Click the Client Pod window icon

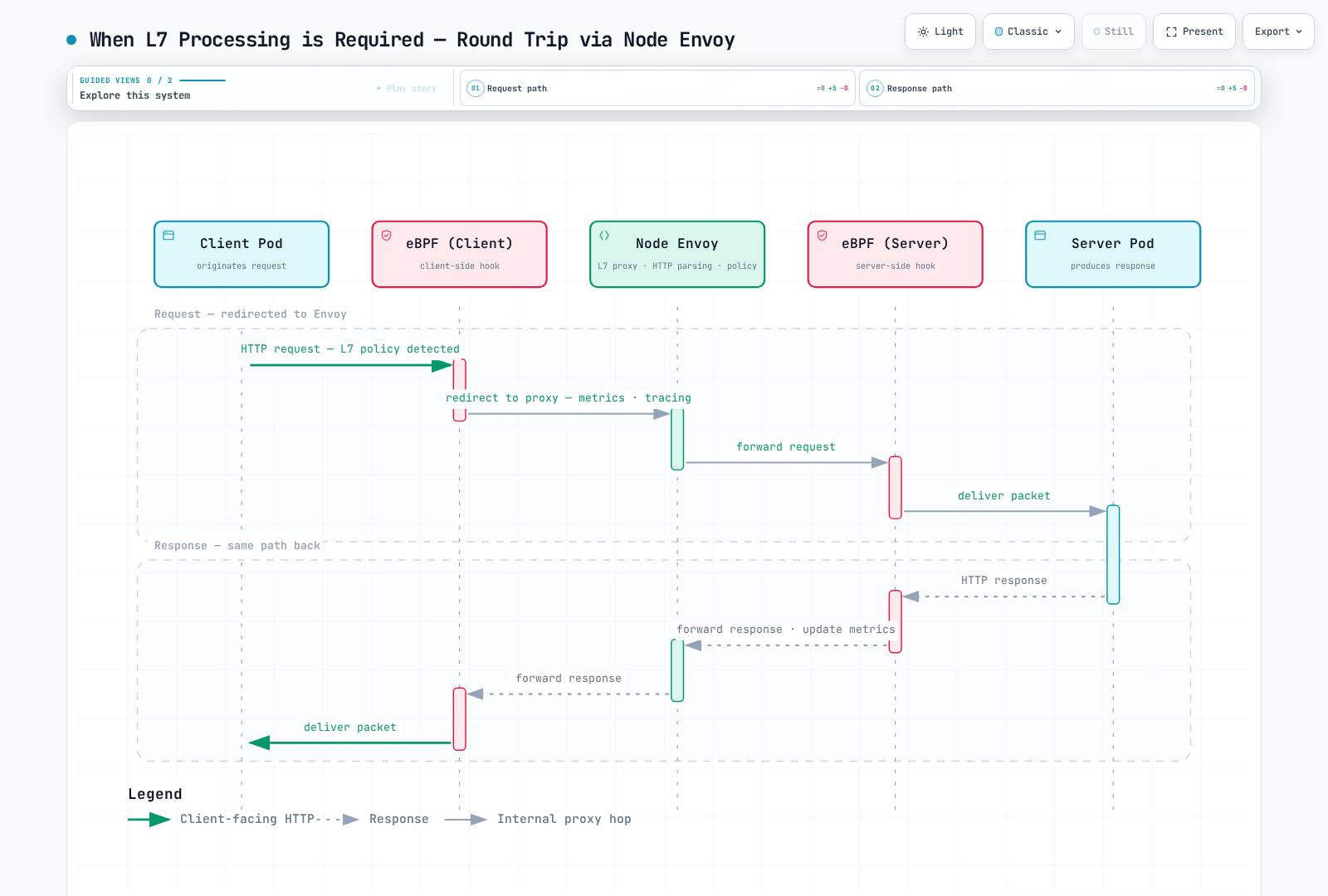point(168,236)
